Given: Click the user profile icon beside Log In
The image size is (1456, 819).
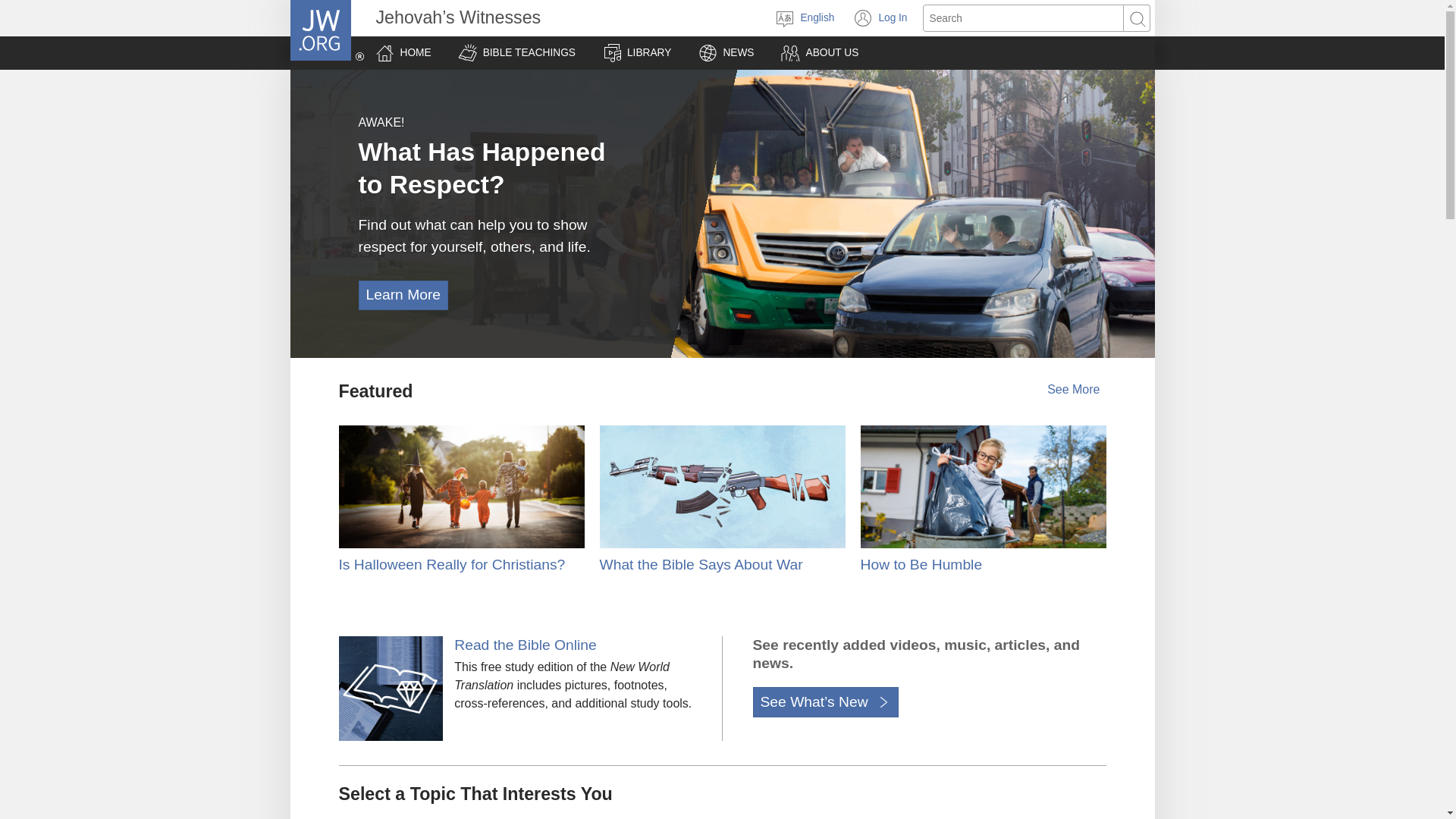Looking at the screenshot, I should tap(863, 18).
